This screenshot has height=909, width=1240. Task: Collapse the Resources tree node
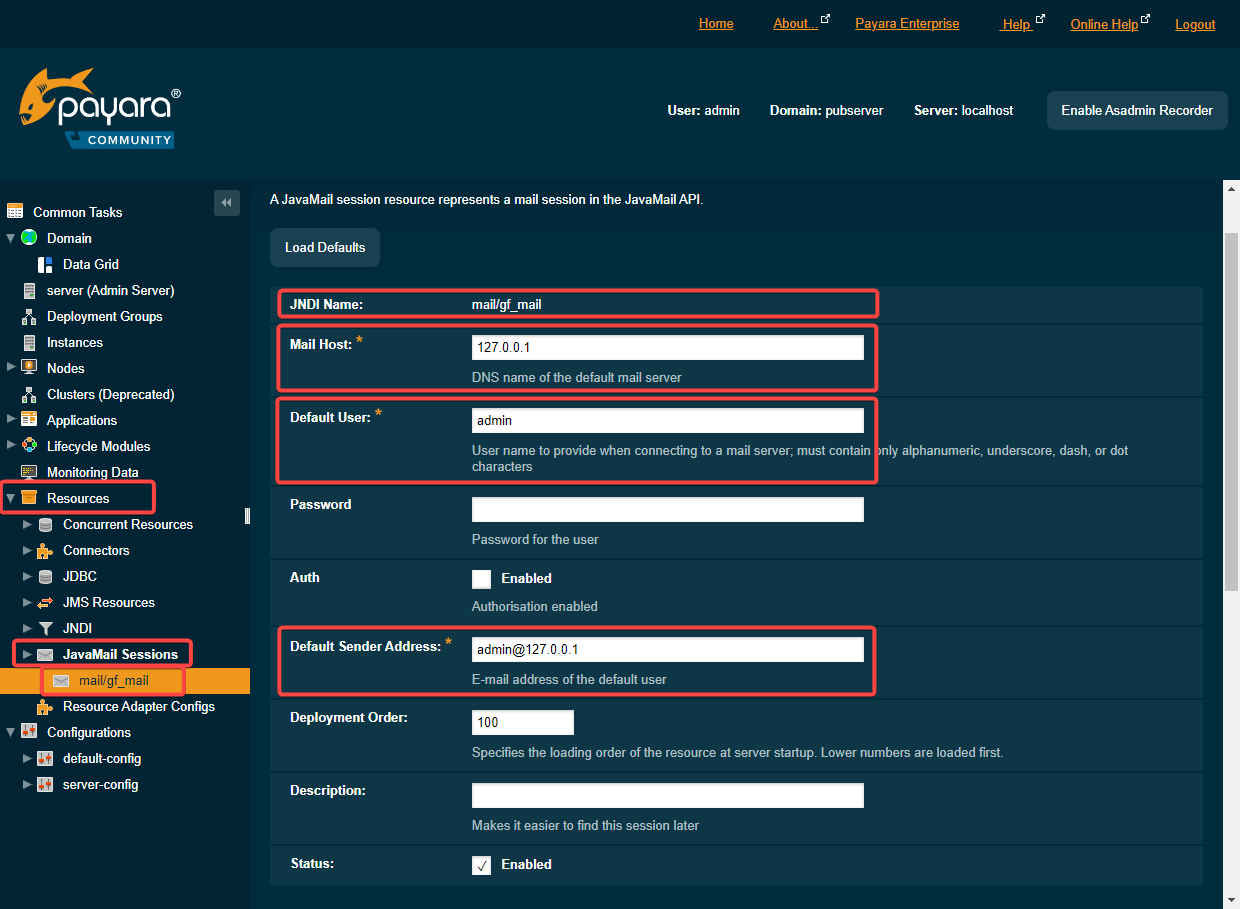[11, 498]
